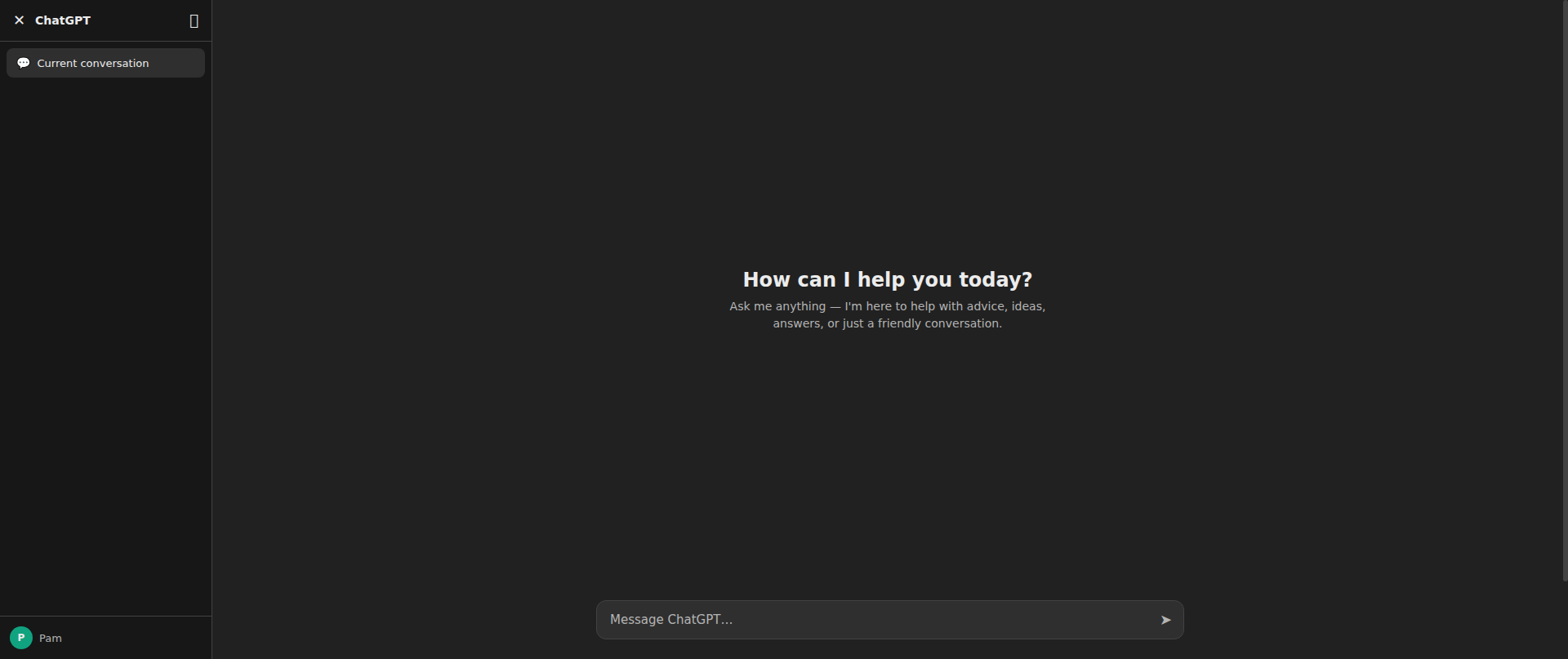Click the 'How can I help you today?' heading
Screen dimensions: 1568x659
coord(888,279)
